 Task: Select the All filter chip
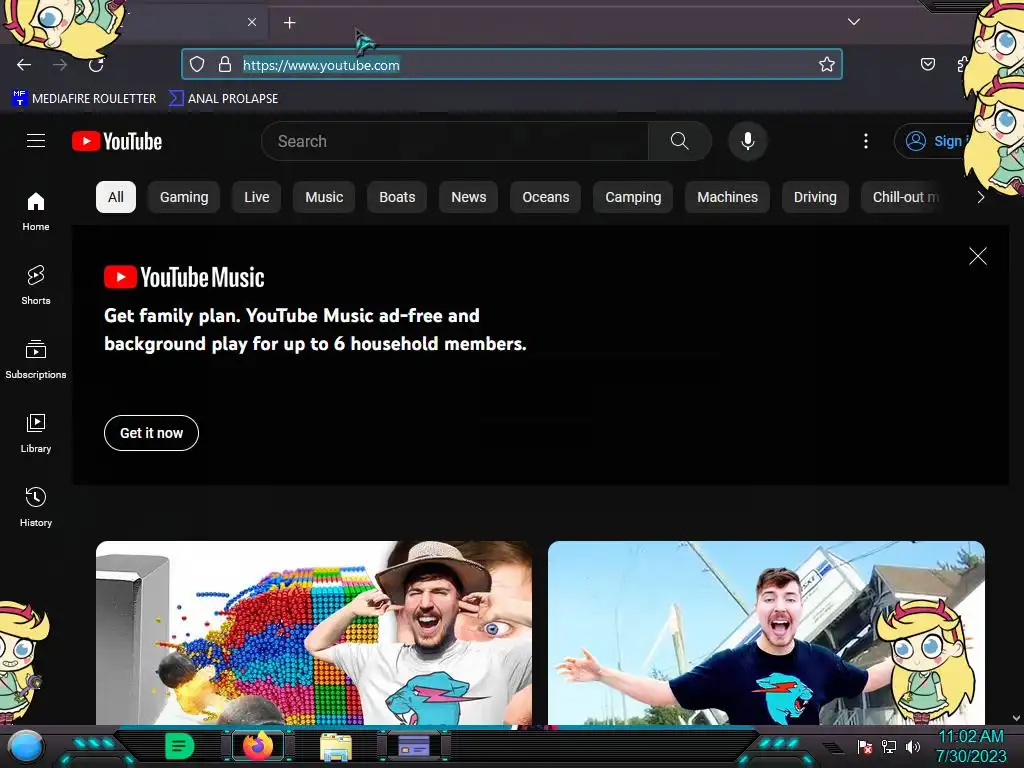pos(116,197)
